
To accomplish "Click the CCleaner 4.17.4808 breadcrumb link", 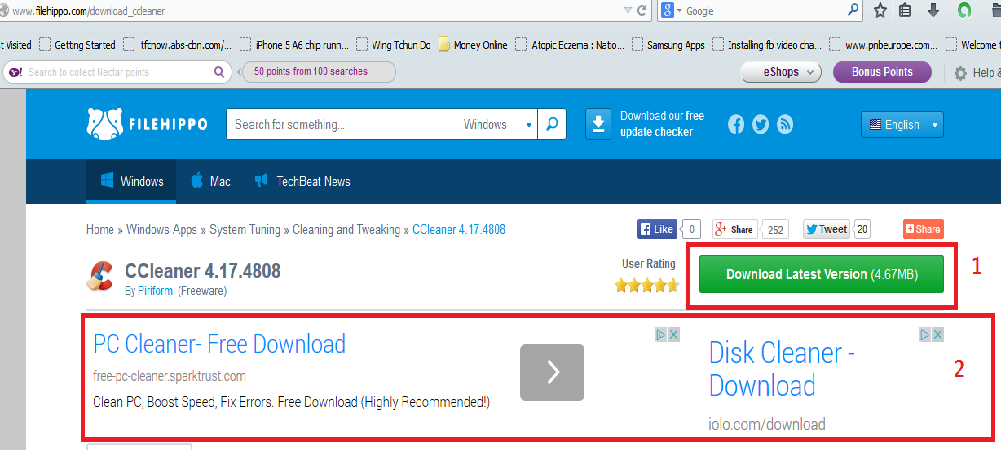I will [x=459, y=229].
